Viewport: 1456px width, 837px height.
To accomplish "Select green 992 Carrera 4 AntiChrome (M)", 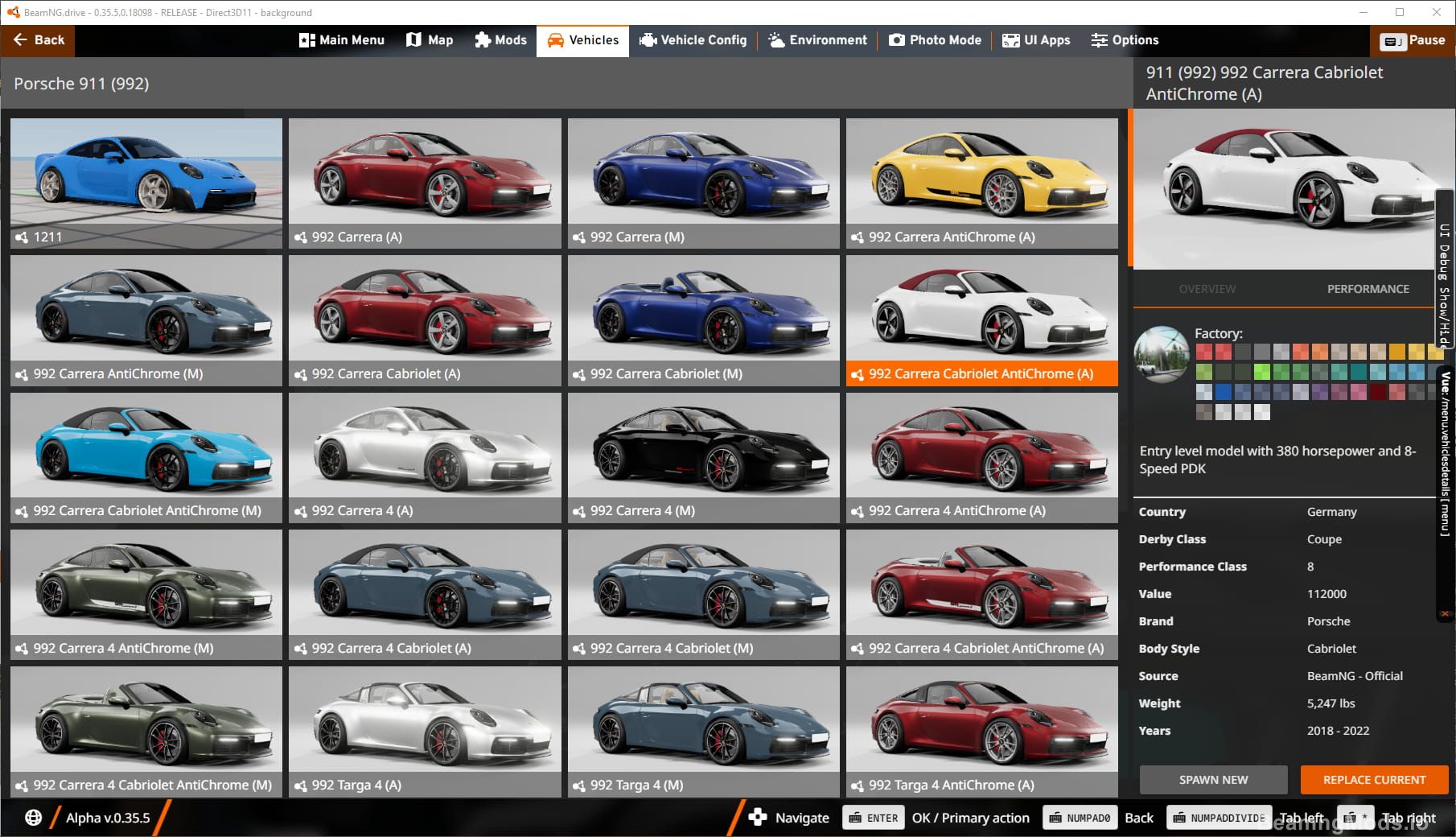I will pyautogui.click(x=146, y=595).
